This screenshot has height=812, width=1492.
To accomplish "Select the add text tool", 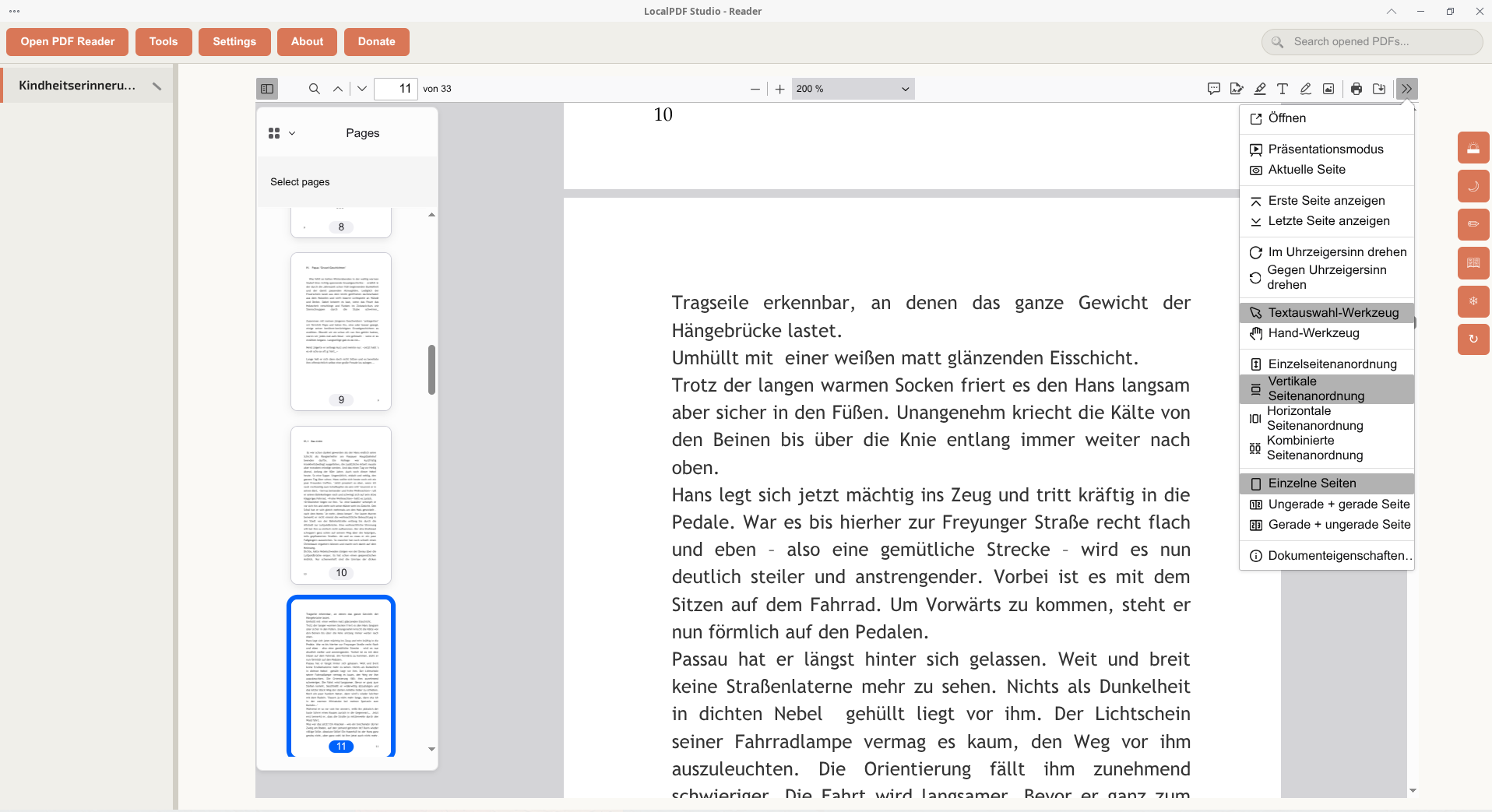I will click(1283, 89).
